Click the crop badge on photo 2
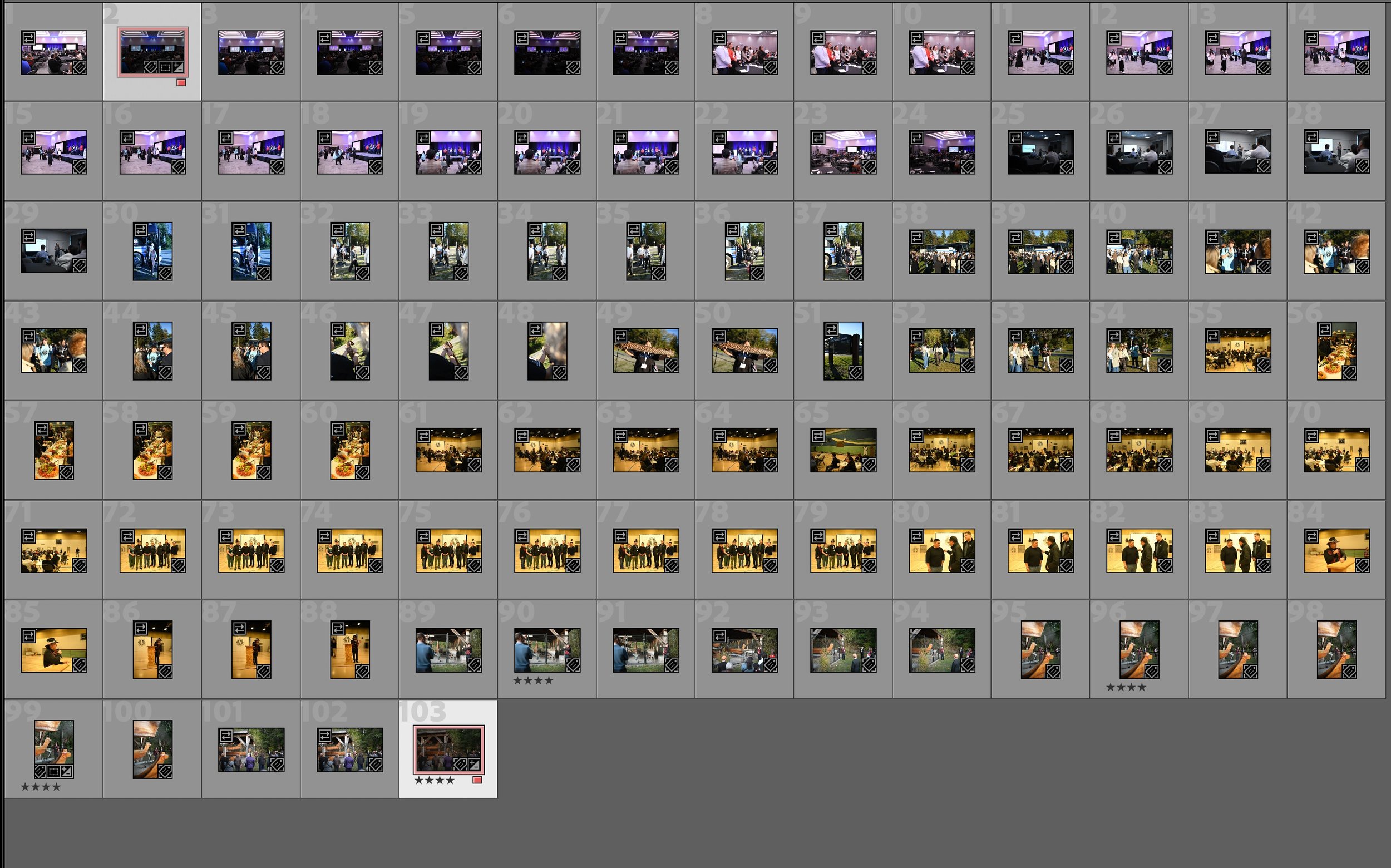1391x868 pixels. pyautogui.click(x=165, y=67)
